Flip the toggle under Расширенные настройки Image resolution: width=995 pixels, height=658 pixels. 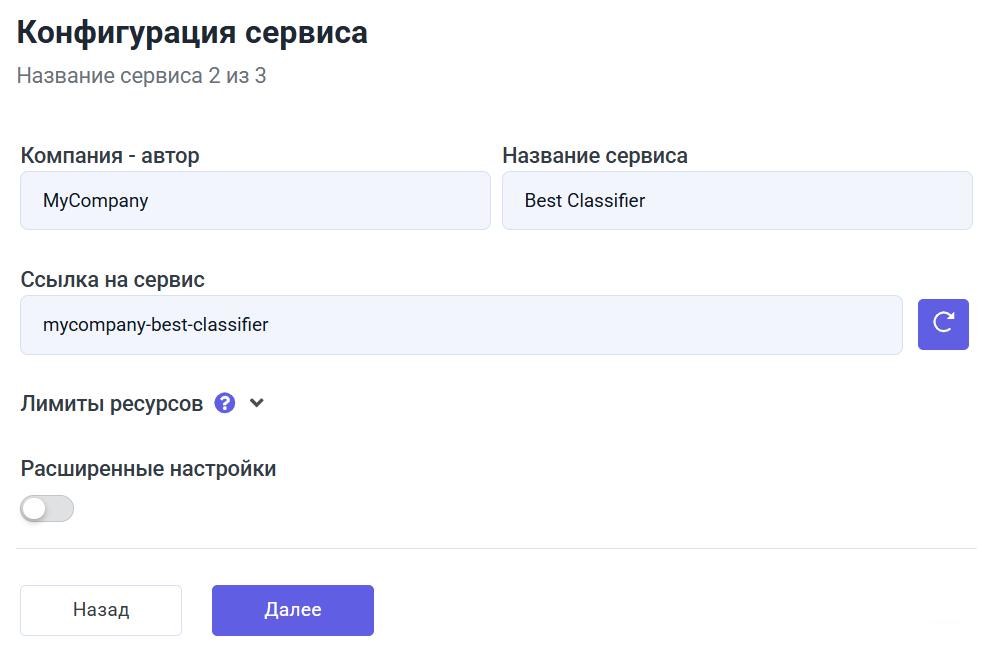[x=46, y=508]
